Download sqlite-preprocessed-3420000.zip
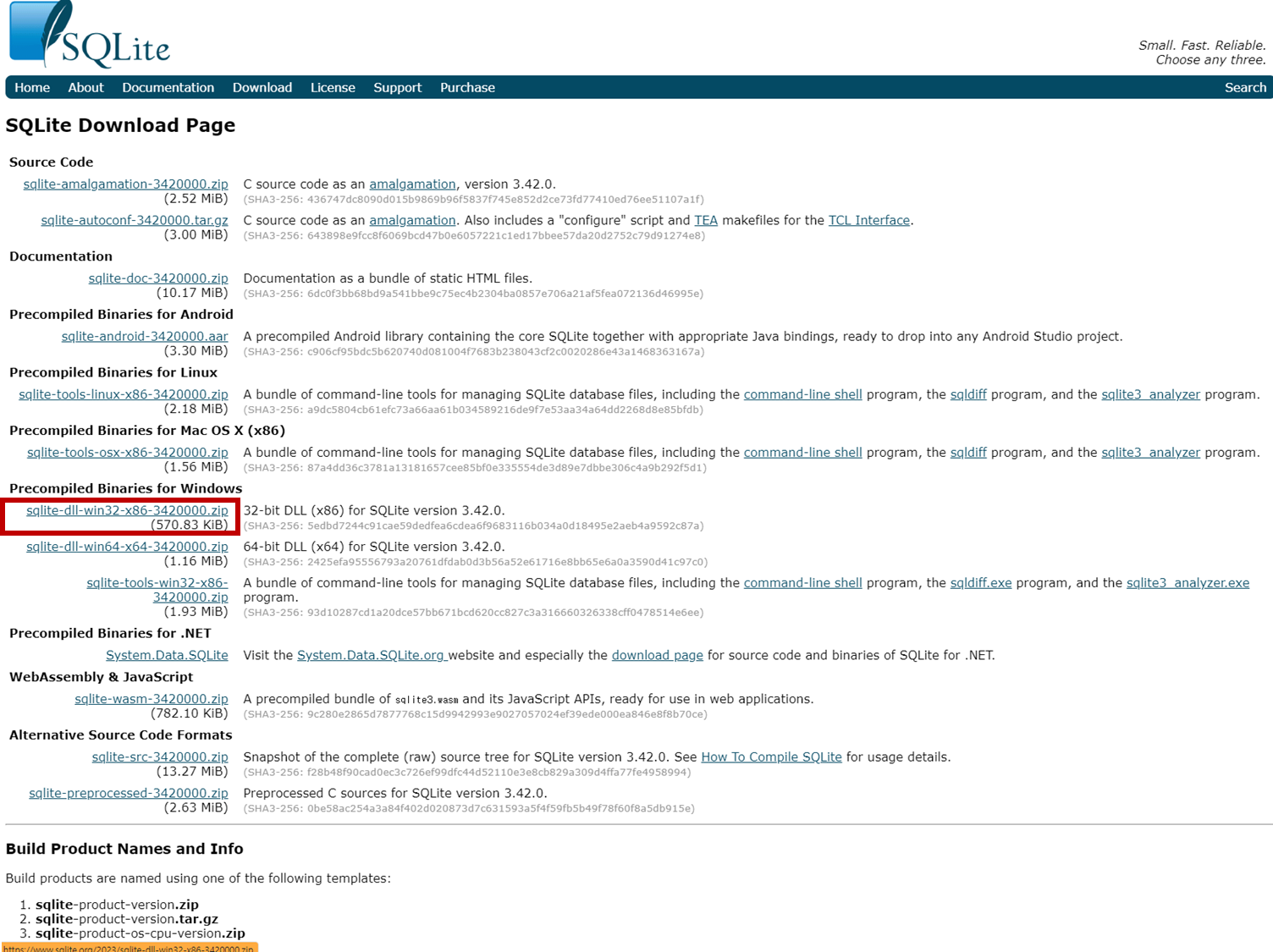The width and height of the screenshot is (1273, 952). (x=129, y=793)
